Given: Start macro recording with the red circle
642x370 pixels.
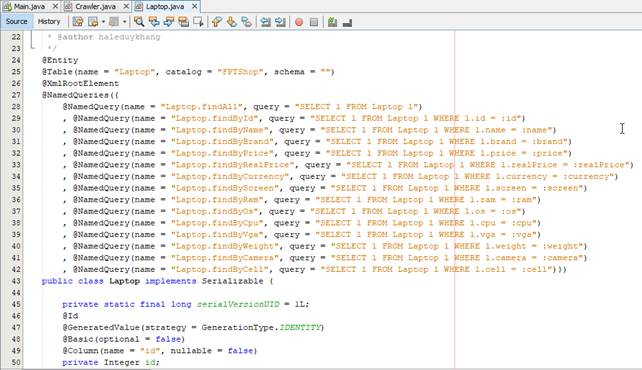Looking at the screenshot, I should point(299,22).
